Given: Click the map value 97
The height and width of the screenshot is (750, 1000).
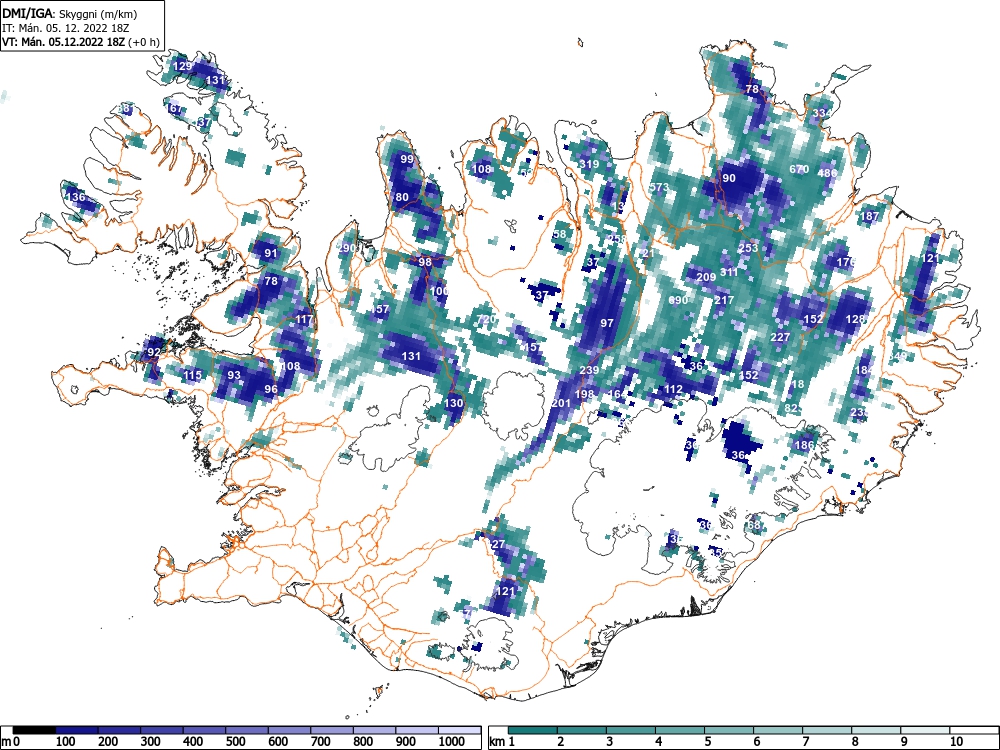Looking at the screenshot, I should click(607, 323).
